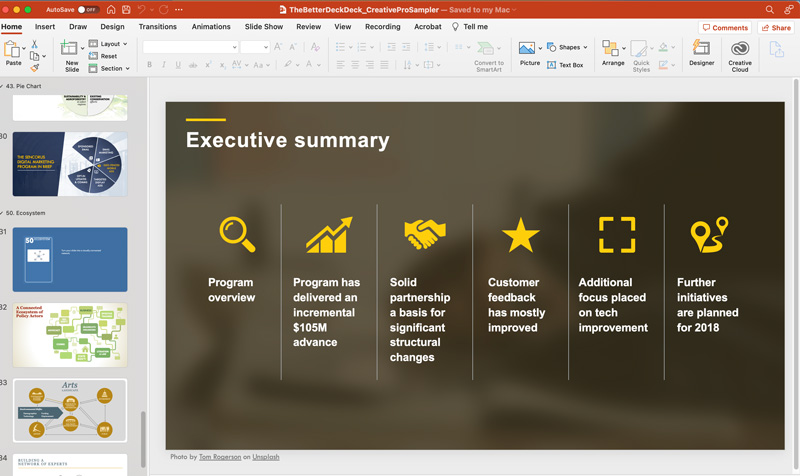Click the Align Text Left icon

tap(340, 65)
